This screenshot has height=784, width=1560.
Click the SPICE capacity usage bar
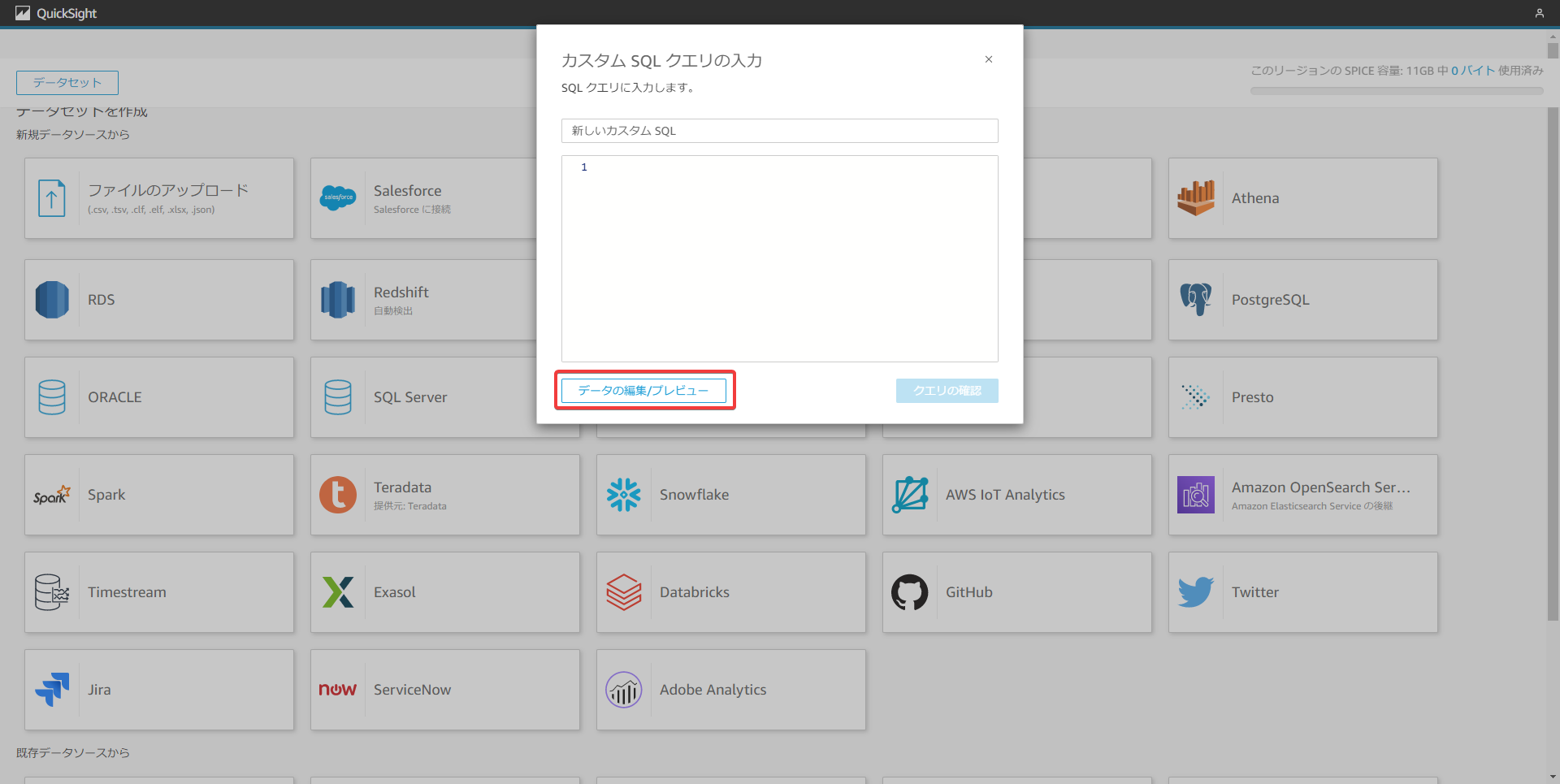click(1397, 91)
